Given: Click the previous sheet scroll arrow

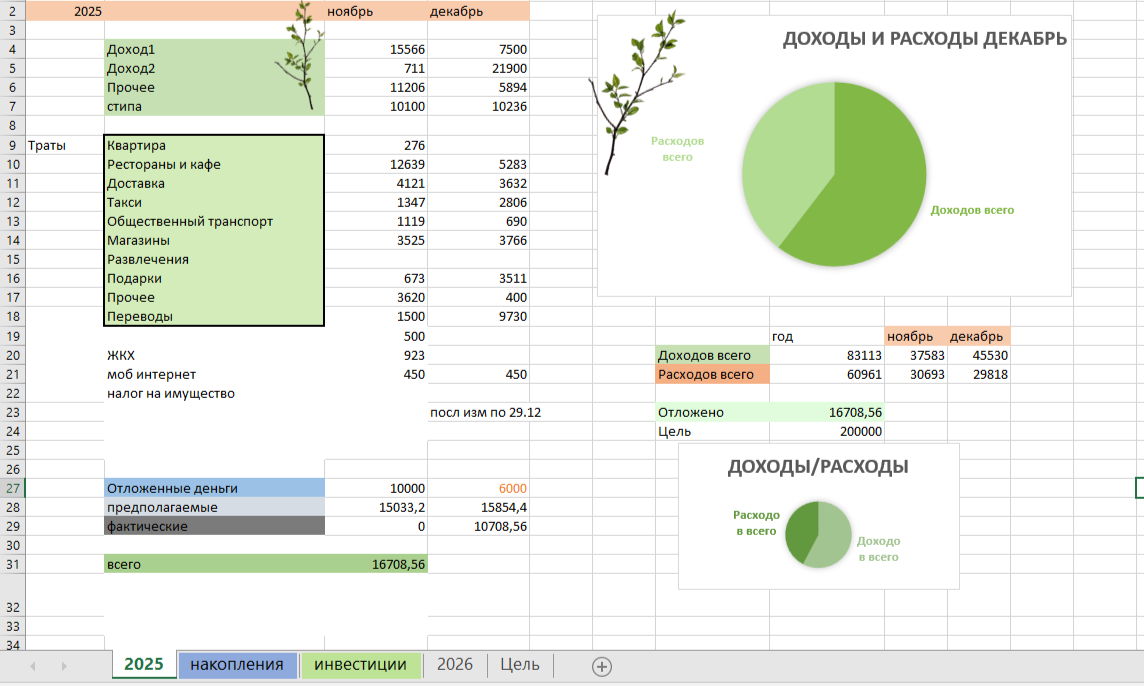Looking at the screenshot, I should (34, 666).
